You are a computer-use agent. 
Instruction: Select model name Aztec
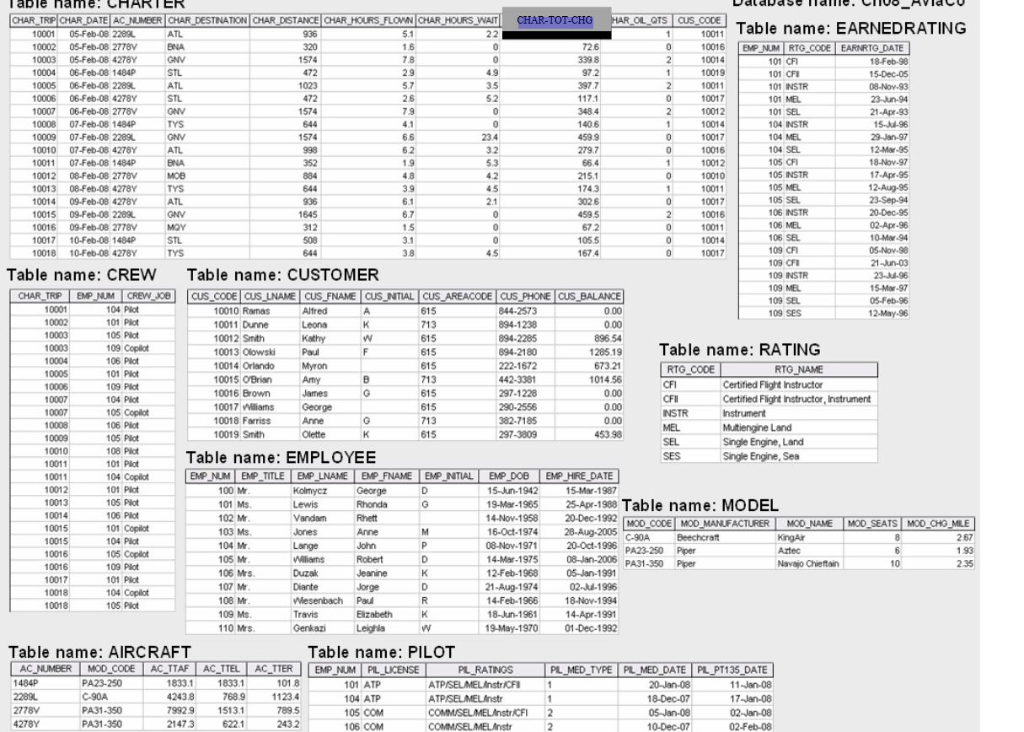[x=788, y=550]
